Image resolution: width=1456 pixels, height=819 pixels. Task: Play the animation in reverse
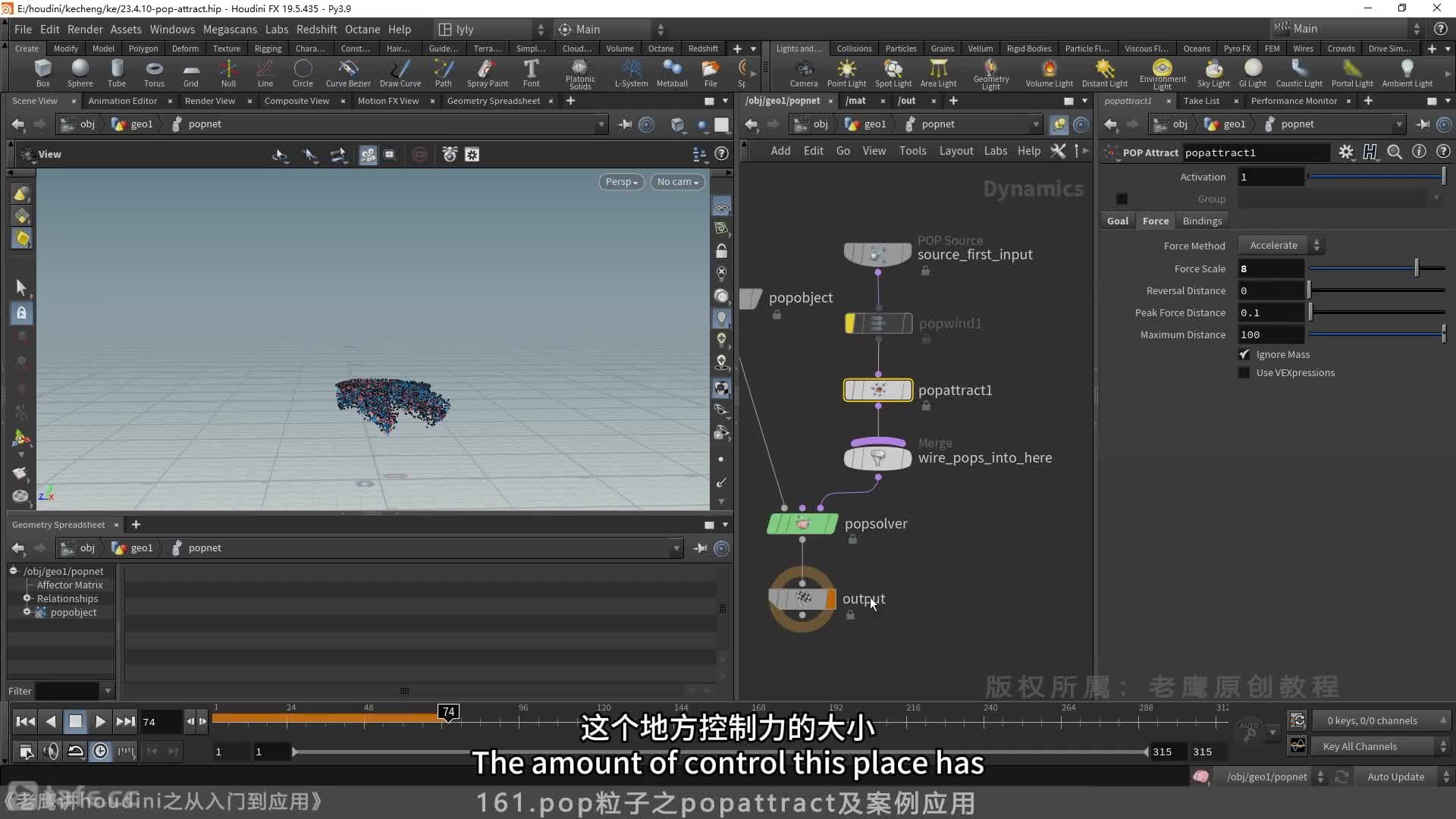(x=50, y=721)
